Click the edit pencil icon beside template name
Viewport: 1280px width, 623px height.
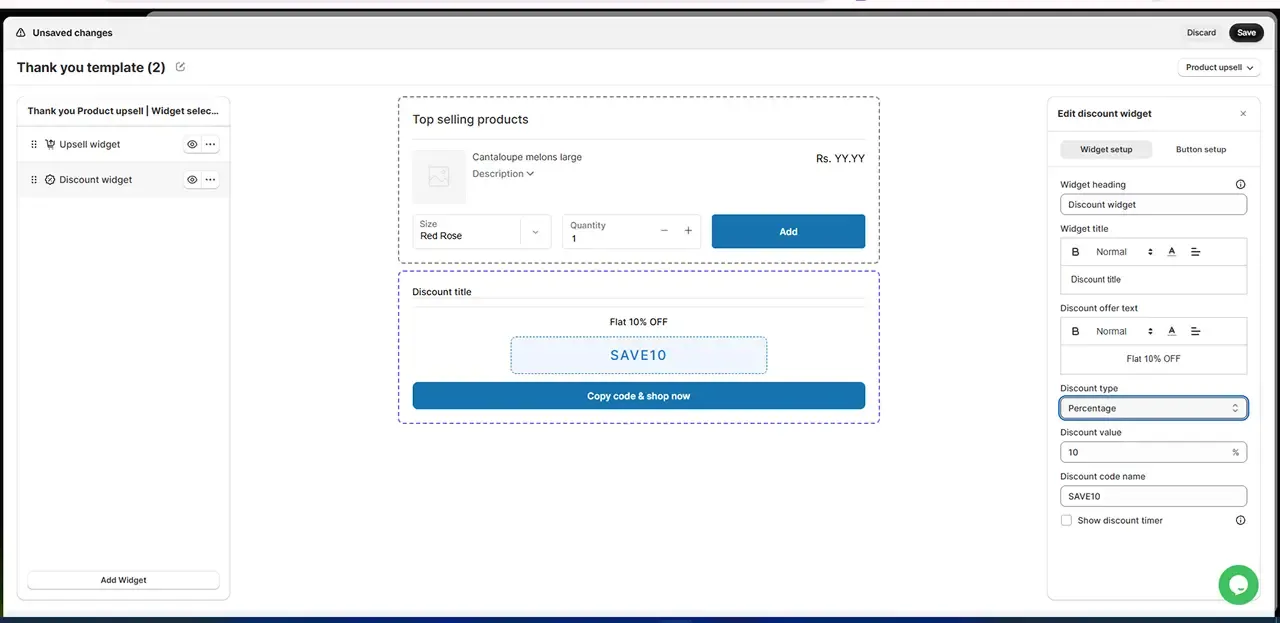point(180,67)
